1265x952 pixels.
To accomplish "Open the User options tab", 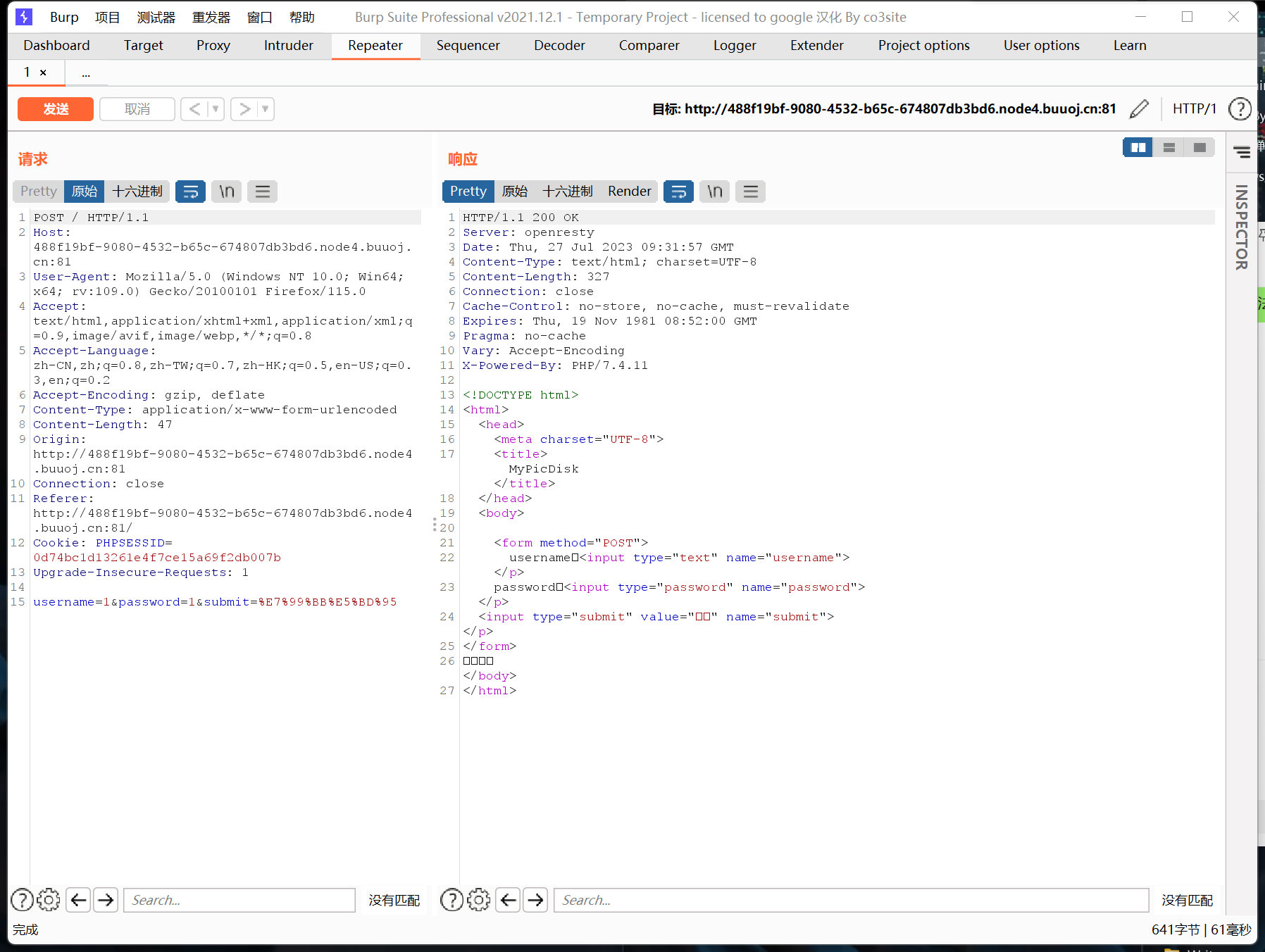I will (x=1041, y=46).
